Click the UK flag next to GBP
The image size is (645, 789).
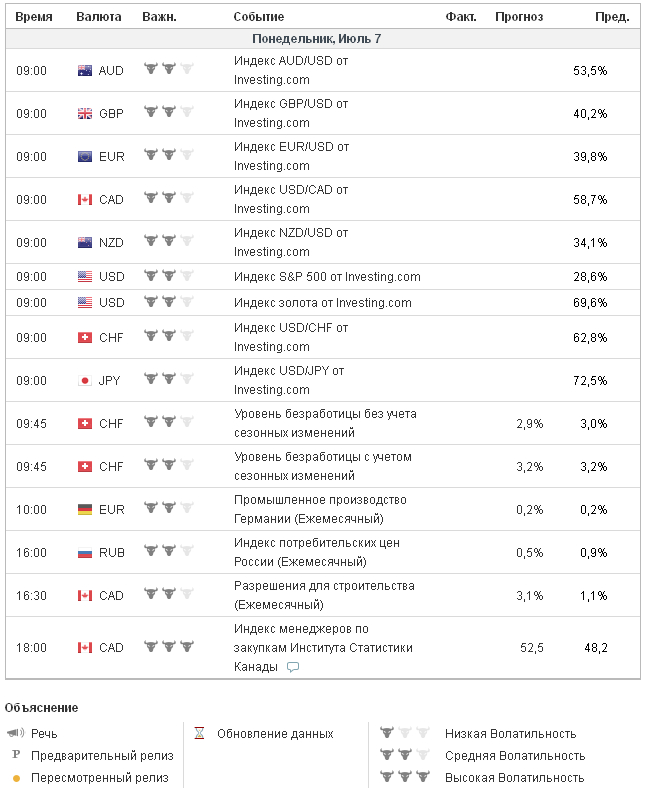(x=85, y=114)
